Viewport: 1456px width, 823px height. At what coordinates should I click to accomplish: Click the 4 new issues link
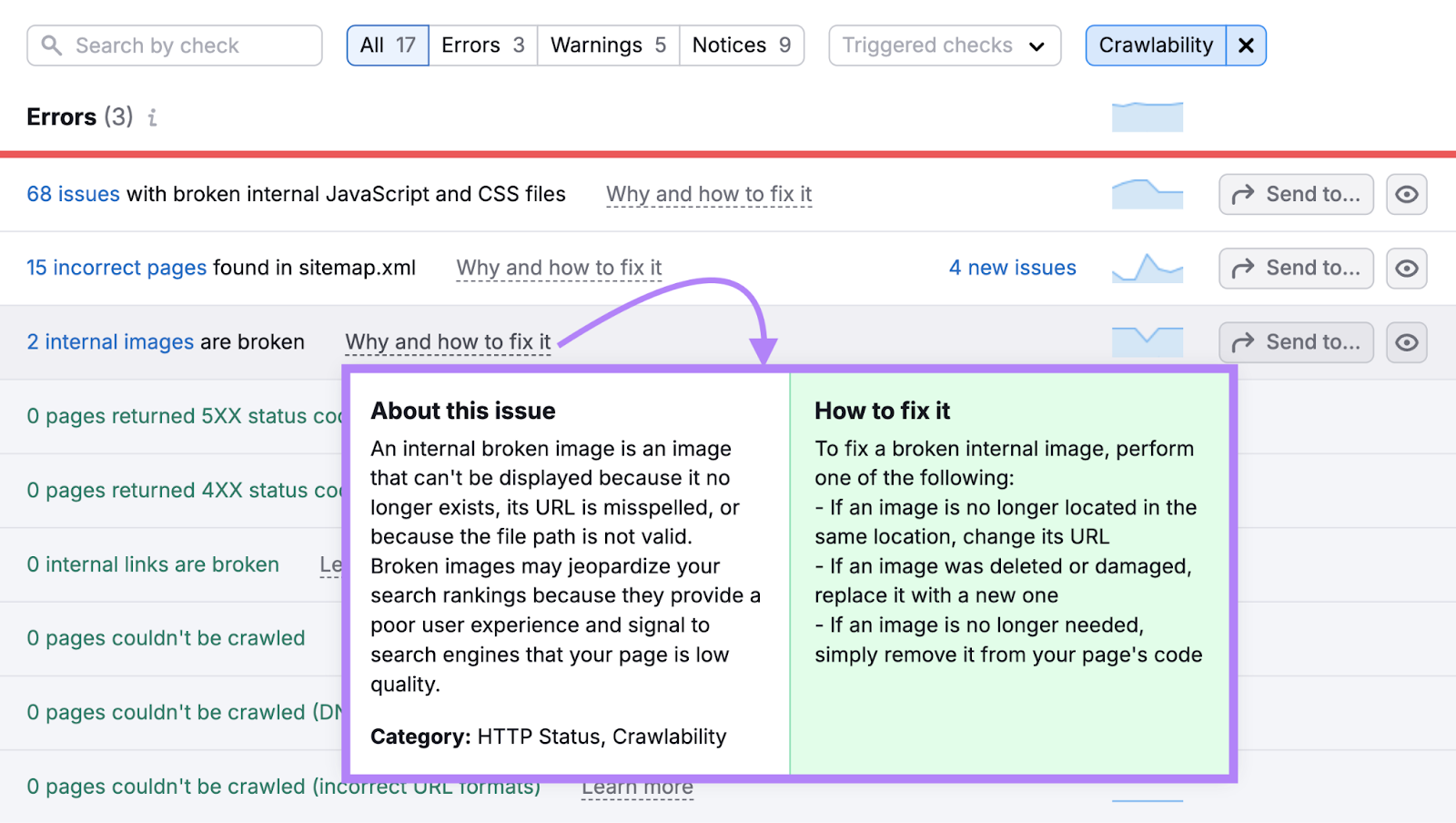[1012, 268]
